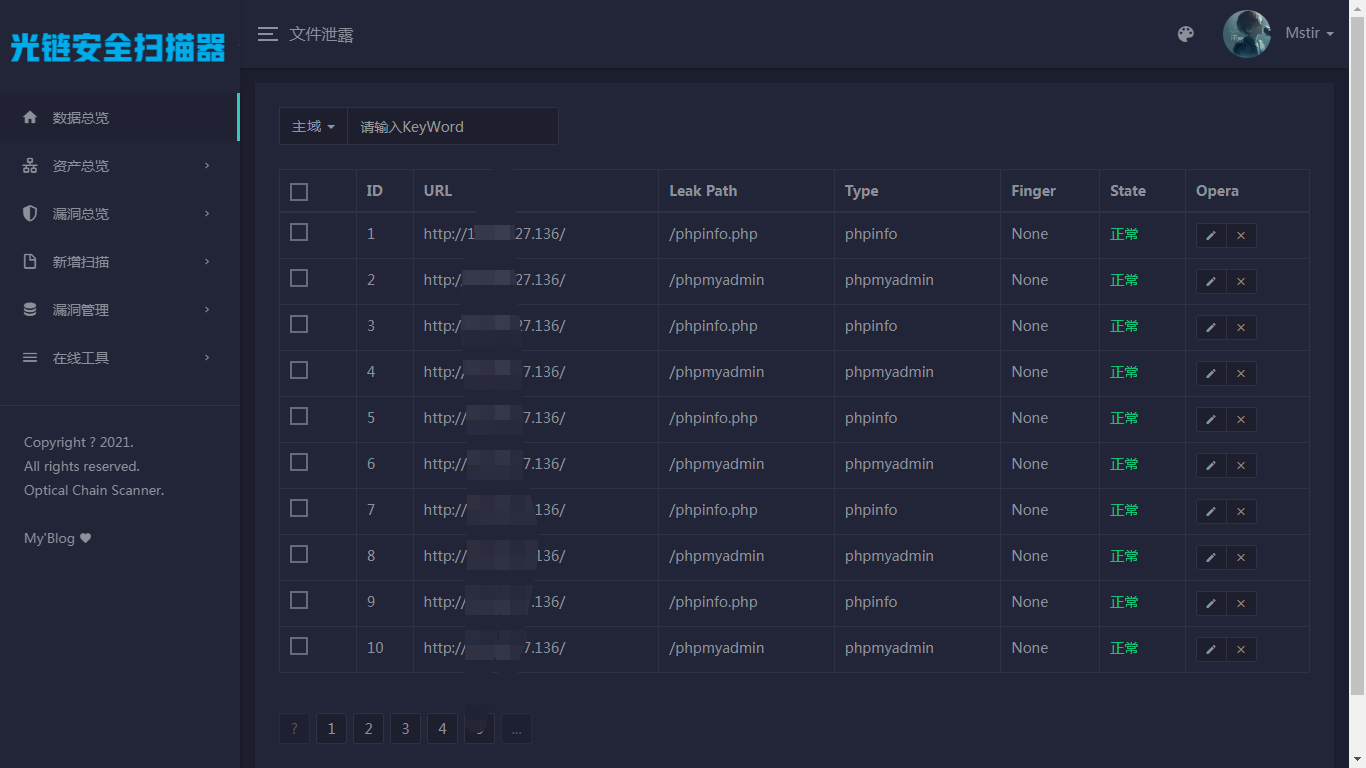Expand the 漏洞总览 submenu chevron
The image size is (1366, 768).
[207, 214]
